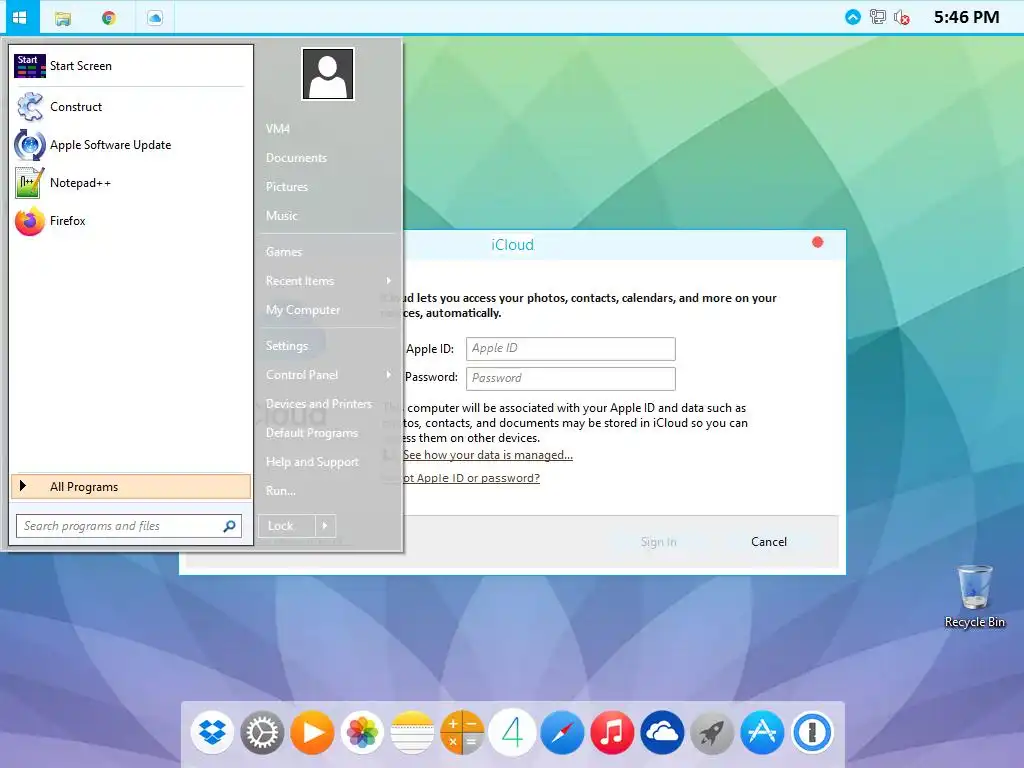The height and width of the screenshot is (768, 1024).
Task: Launch the Launchpad rocket icon
Action: pyautogui.click(x=712, y=732)
